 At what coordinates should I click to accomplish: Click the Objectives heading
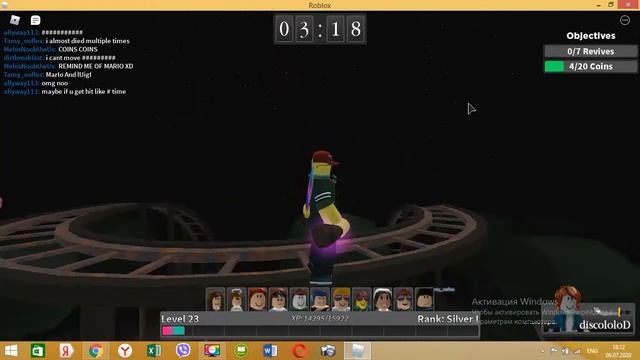click(x=591, y=36)
